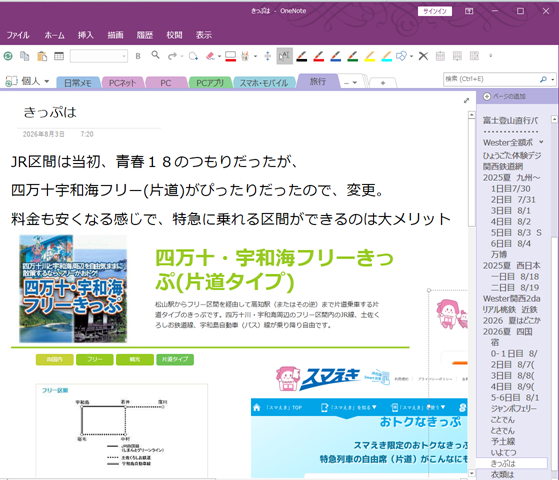Select the Lasso select tool

point(193,56)
